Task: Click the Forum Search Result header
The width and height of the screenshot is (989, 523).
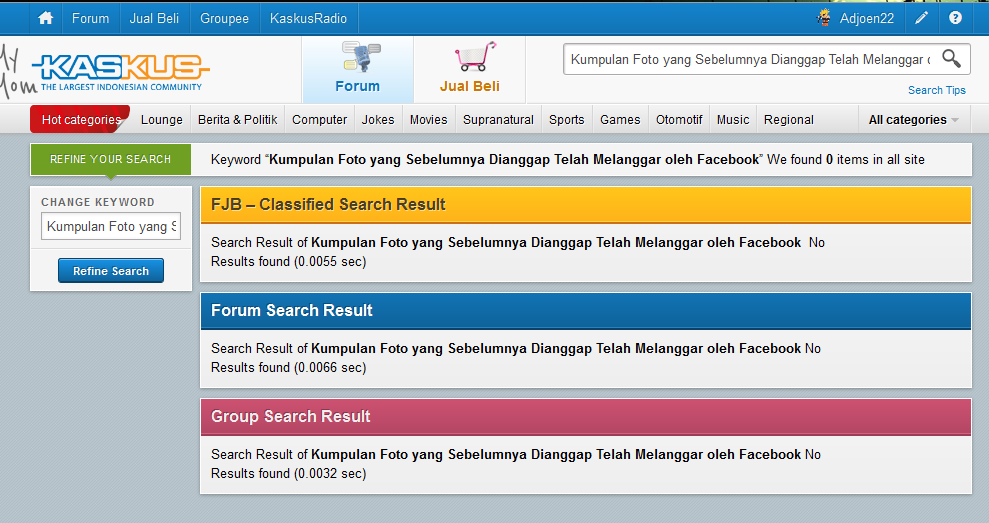Action: pos(586,310)
